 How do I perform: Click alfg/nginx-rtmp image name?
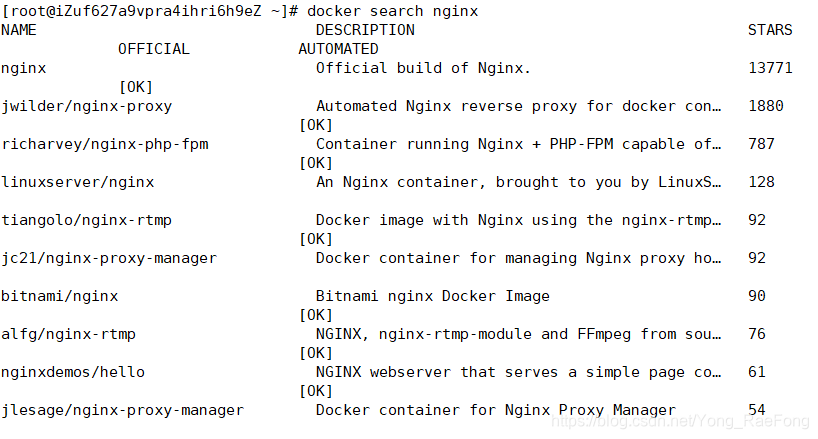click(x=68, y=335)
